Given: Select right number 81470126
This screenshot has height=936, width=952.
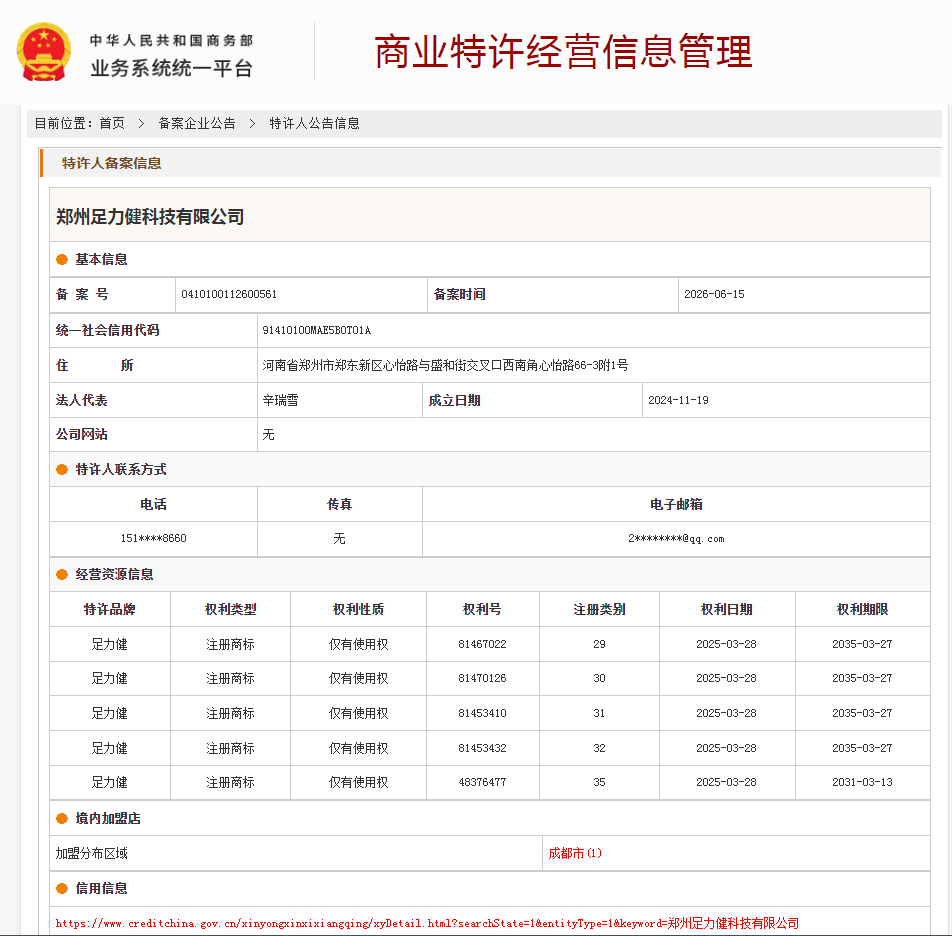Looking at the screenshot, I should pos(482,679).
